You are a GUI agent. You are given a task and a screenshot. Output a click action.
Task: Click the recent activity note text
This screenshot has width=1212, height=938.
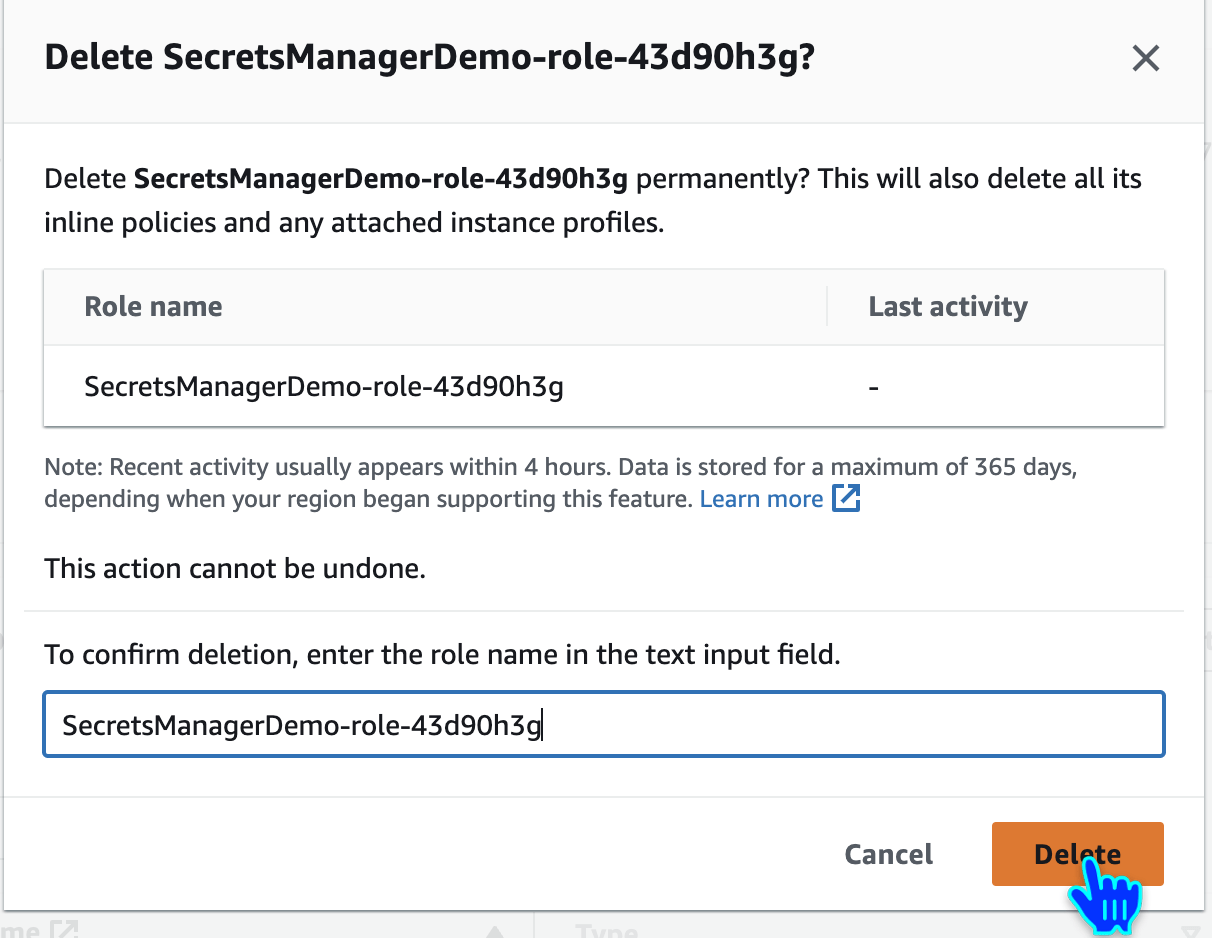pos(560,468)
